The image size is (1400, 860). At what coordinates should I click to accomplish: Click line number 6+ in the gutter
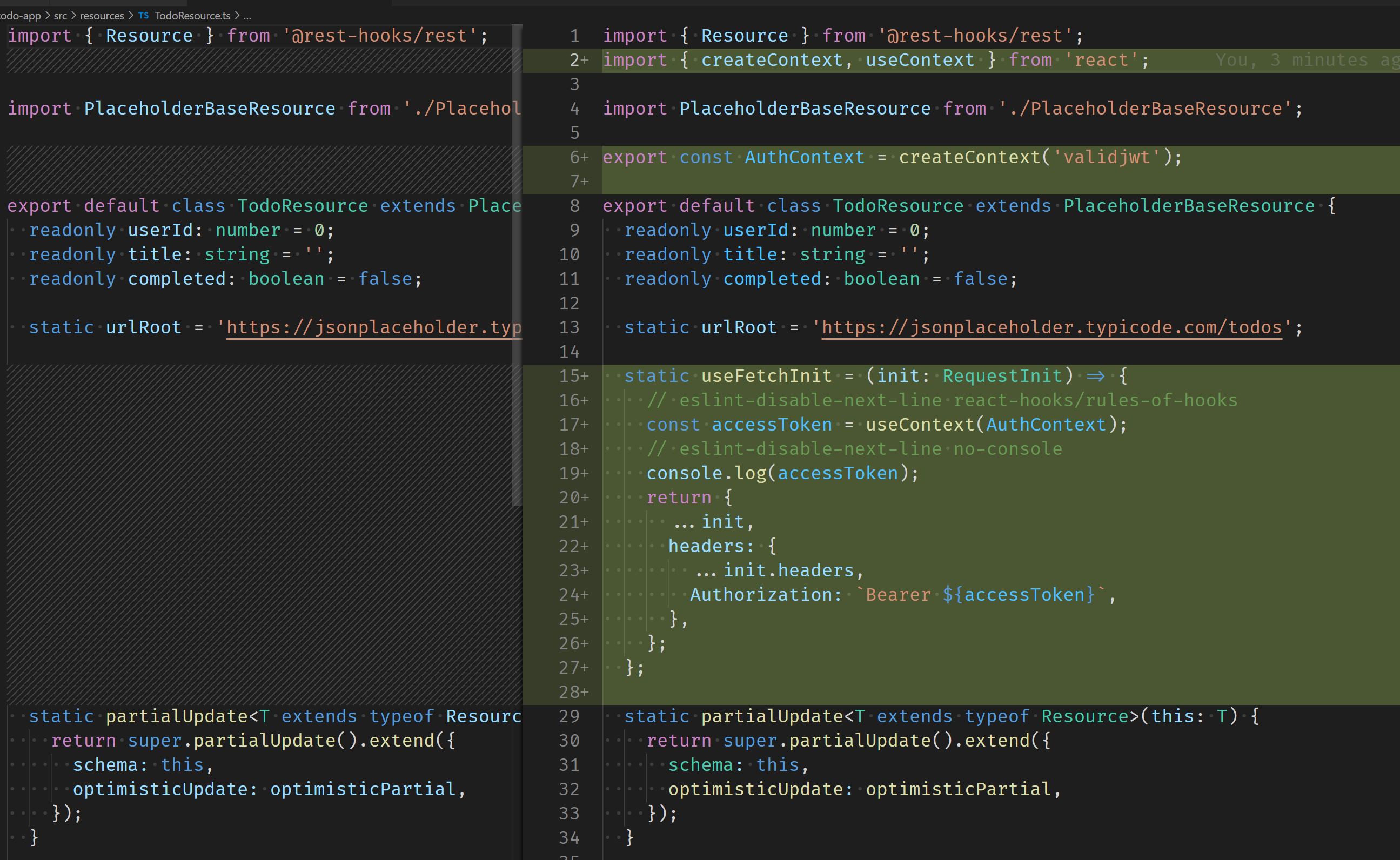579,157
